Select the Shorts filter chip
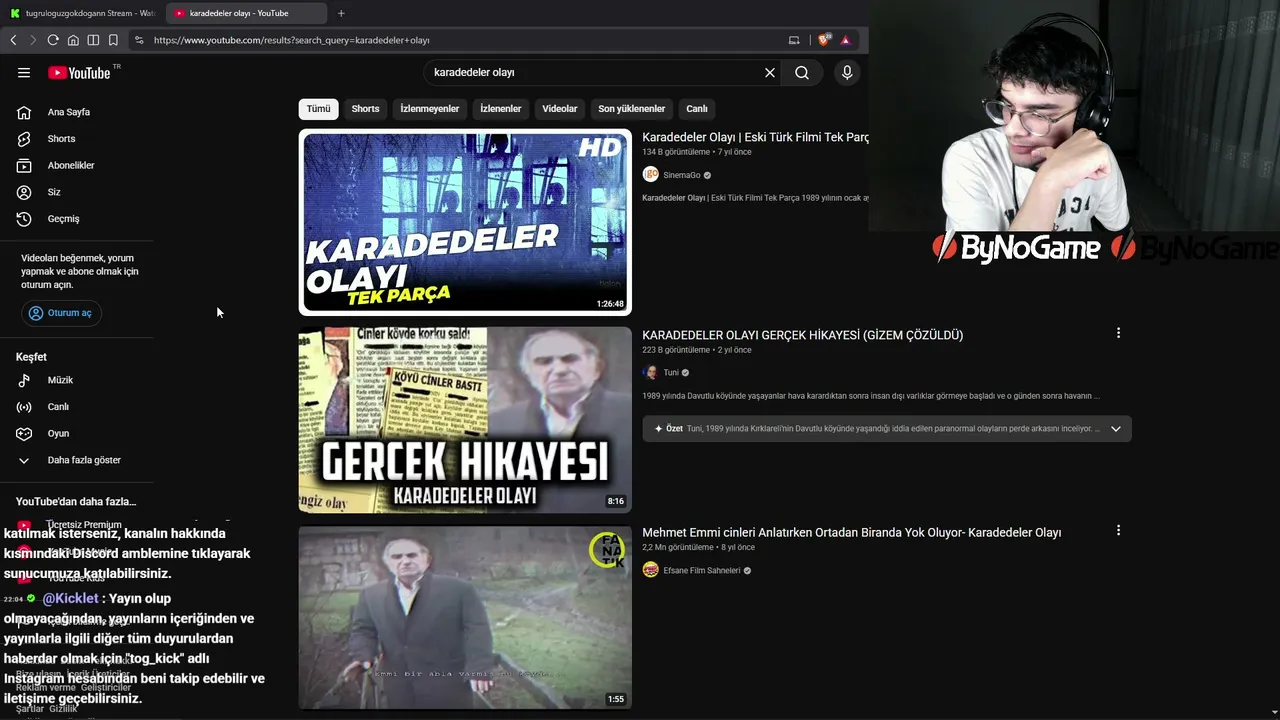1280x720 pixels. [x=365, y=109]
